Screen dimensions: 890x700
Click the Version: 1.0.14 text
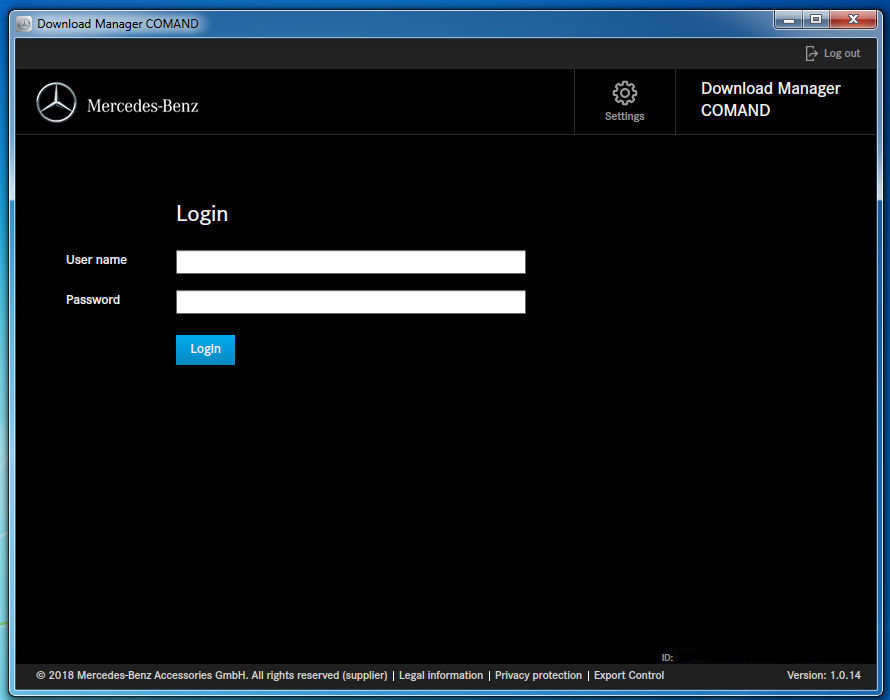pyautogui.click(x=824, y=675)
